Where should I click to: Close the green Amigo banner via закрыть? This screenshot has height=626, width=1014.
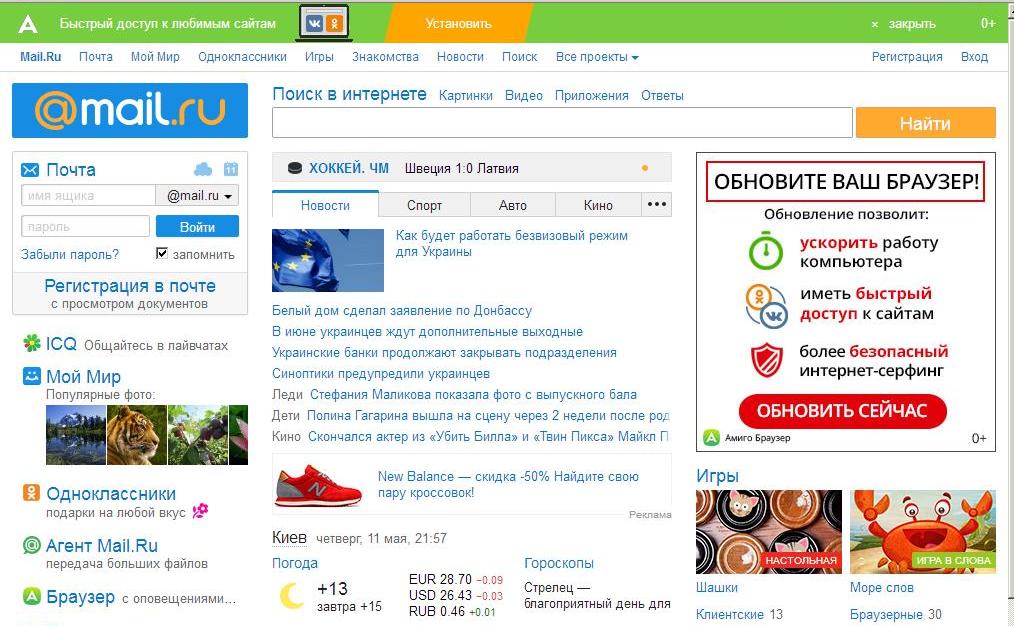click(x=904, y=24)
